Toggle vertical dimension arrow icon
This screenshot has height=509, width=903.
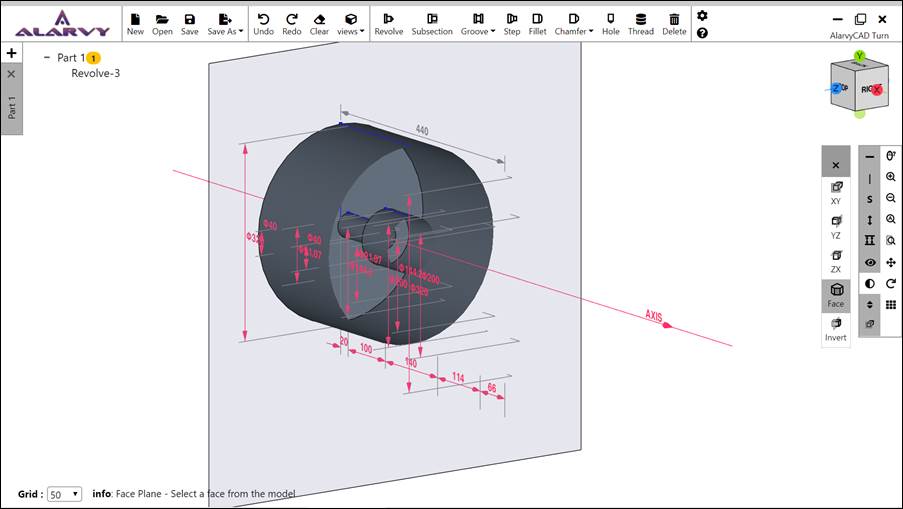point(870,220)
